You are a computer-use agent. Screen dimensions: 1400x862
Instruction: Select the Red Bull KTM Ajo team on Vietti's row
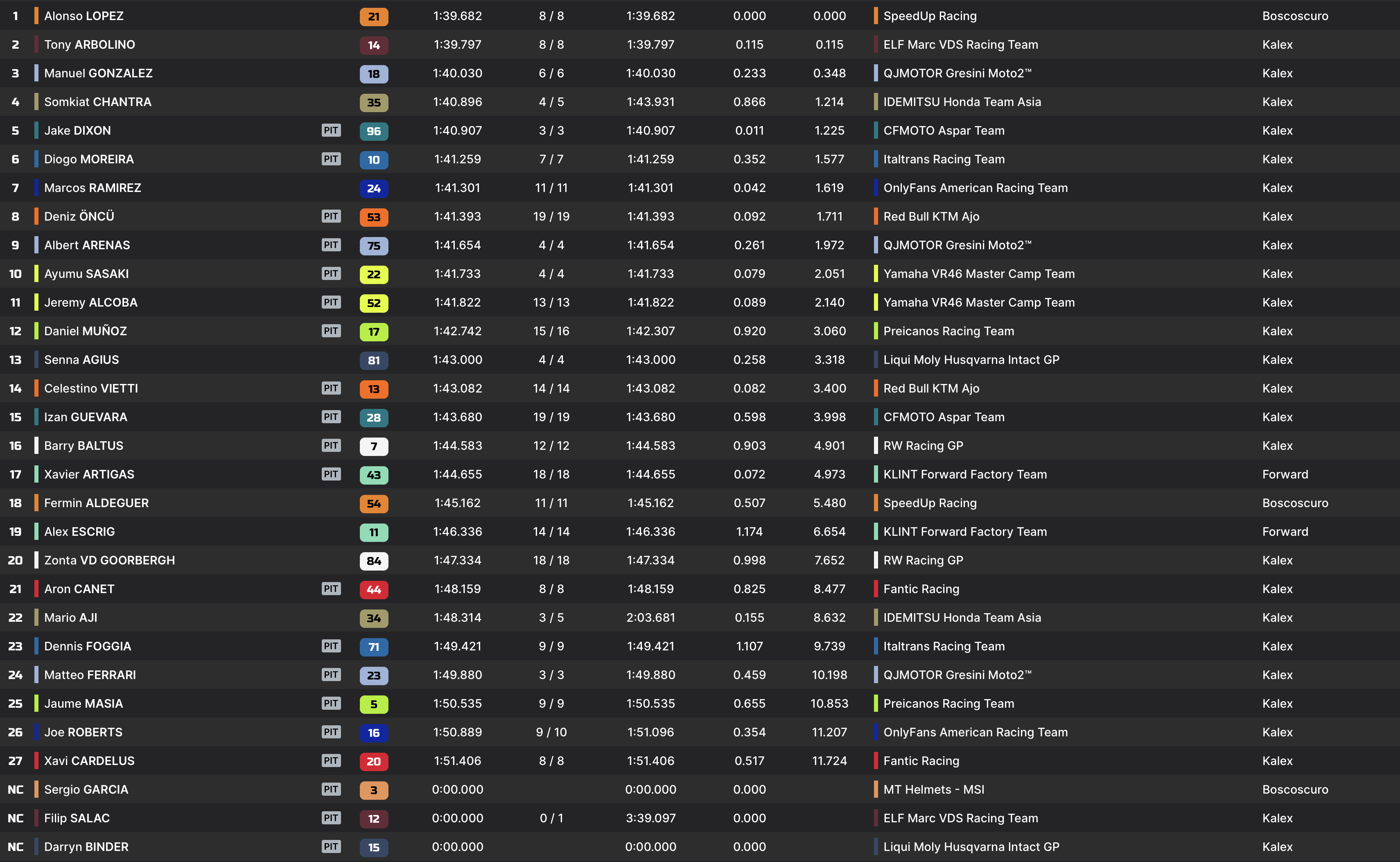[x=931, y=388]
